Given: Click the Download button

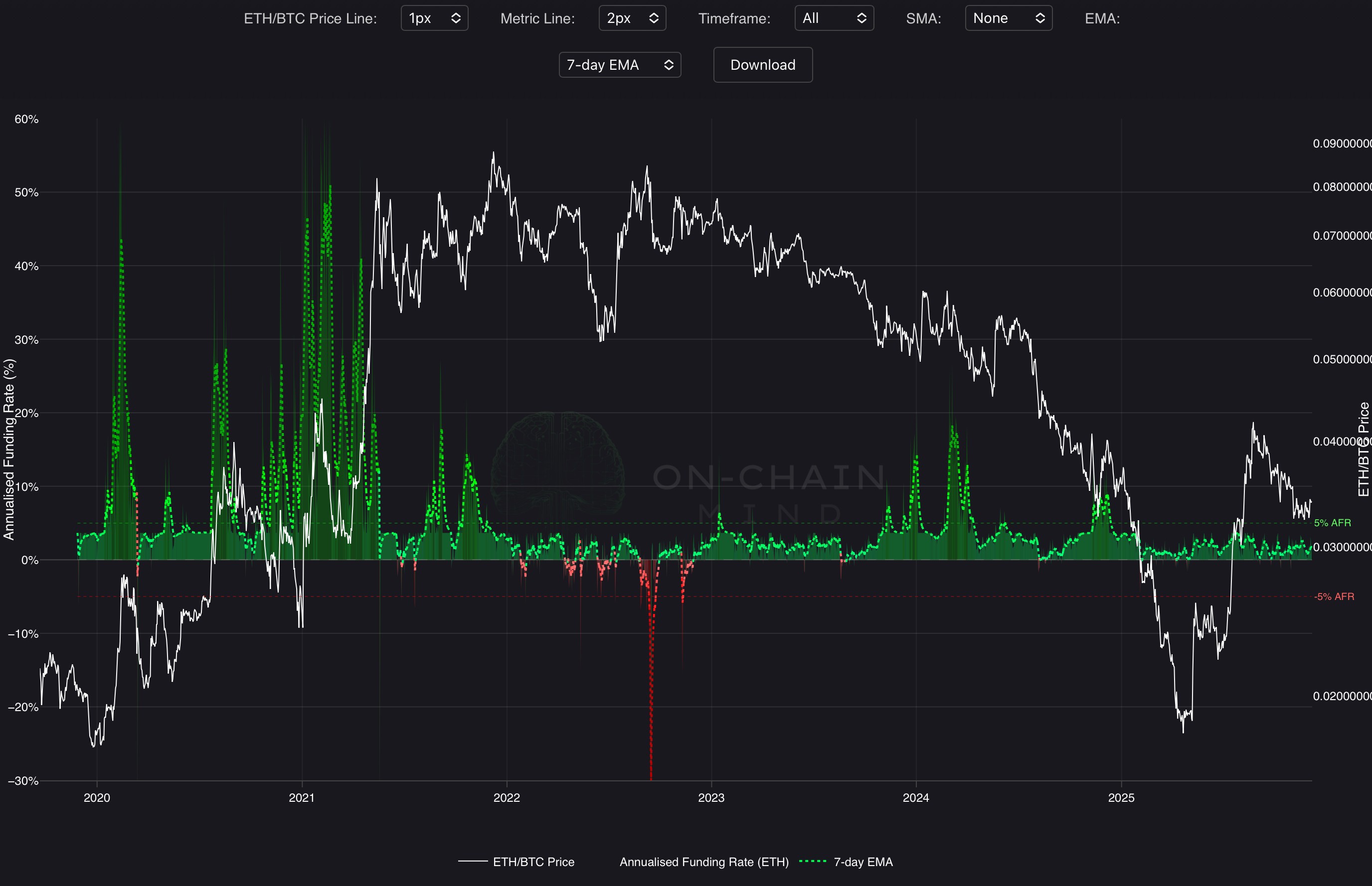Looking at the screenshot, I should [763, 65].
